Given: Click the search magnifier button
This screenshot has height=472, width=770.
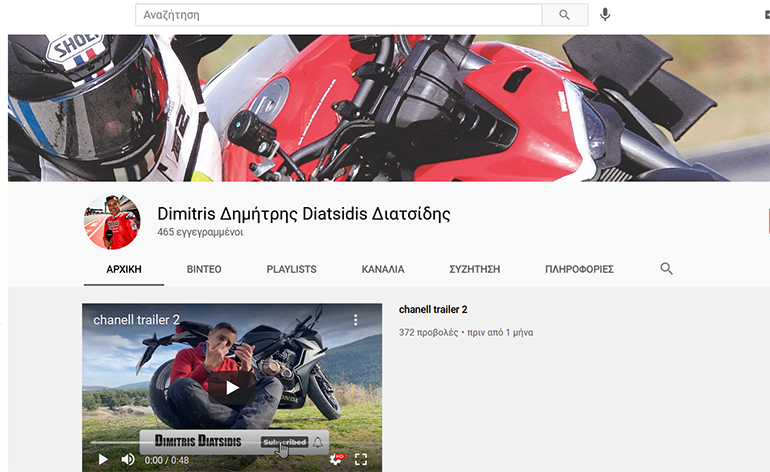Looking at the screenshot, I should tap(564, 15).
